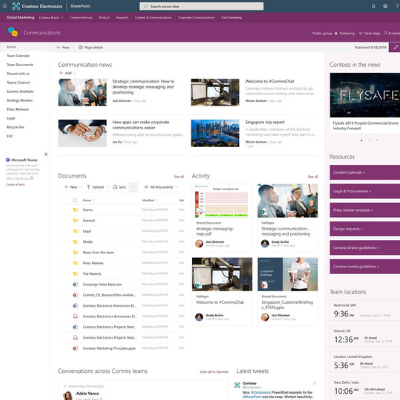Click the first carousel dot under FlySafe
The width and height of the screenshot is (400, 400).
click(x=361, y=140)
